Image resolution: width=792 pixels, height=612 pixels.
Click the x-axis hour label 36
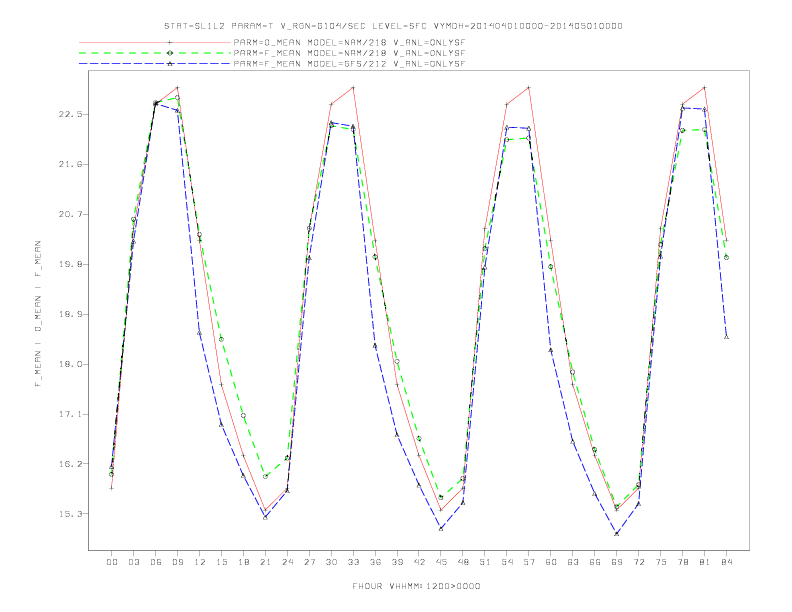[375, 562]
